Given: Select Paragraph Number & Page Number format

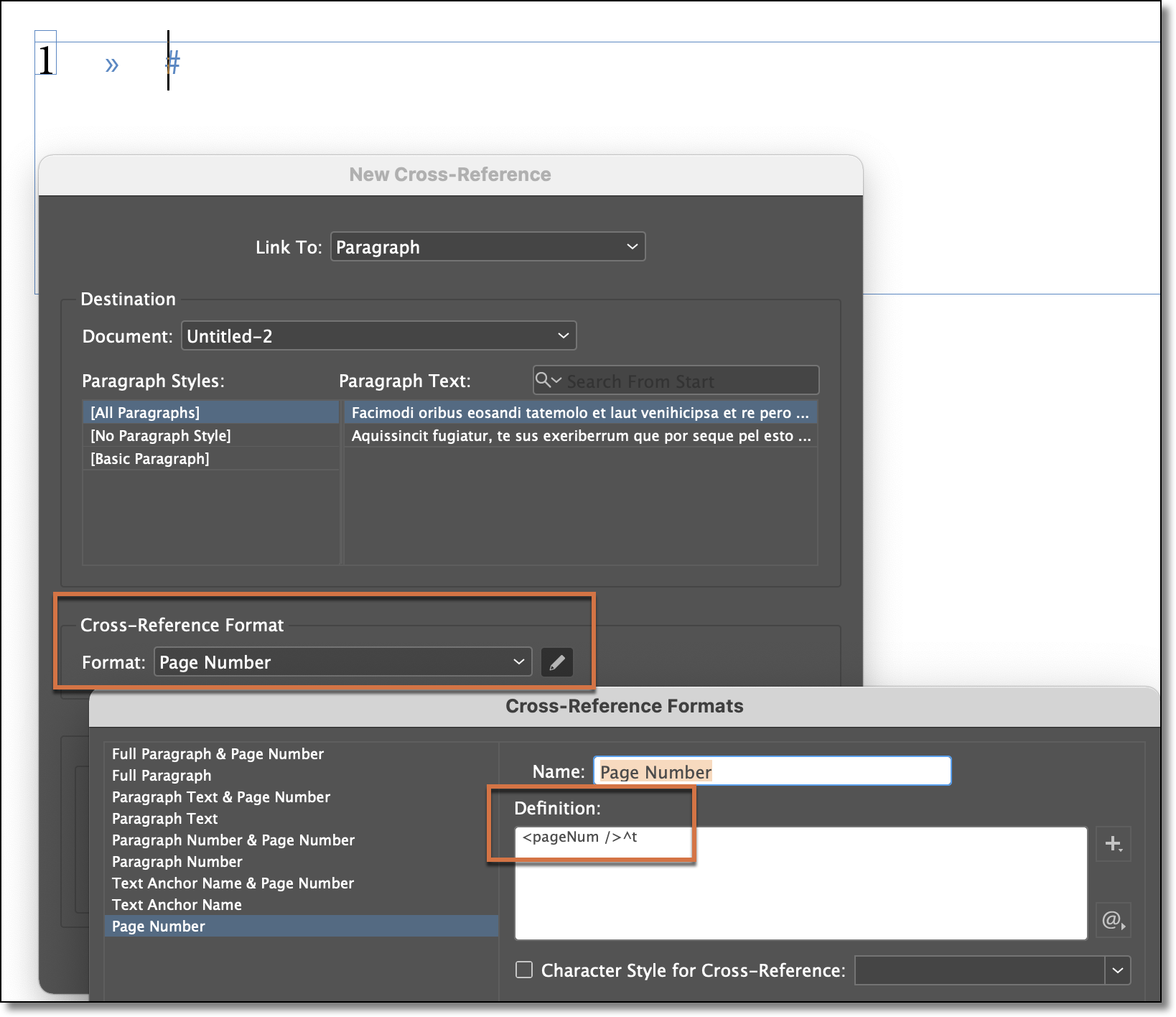Looking at the screenshot, I should [x=233, y=840].
